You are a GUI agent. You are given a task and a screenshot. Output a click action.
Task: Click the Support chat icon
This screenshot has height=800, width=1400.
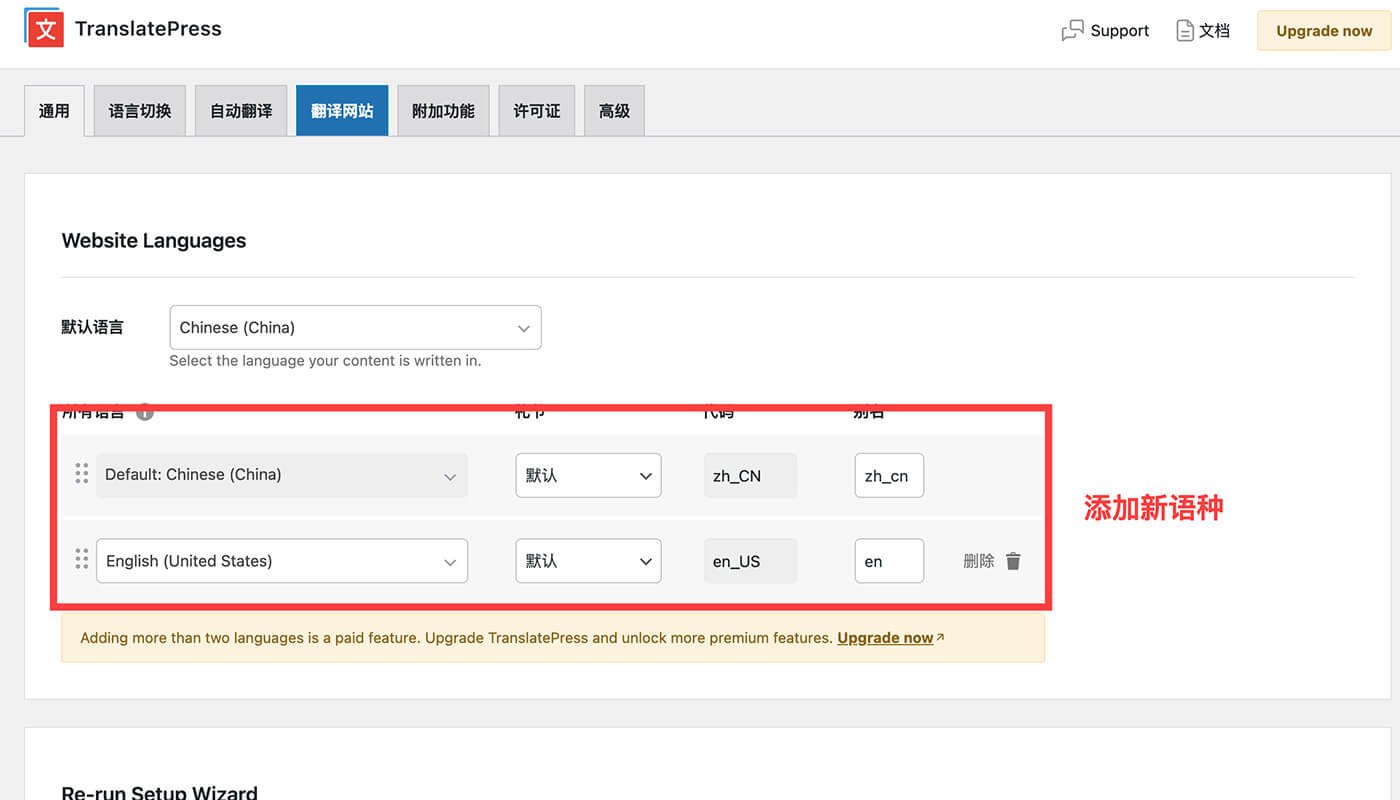pos(1072,31)
